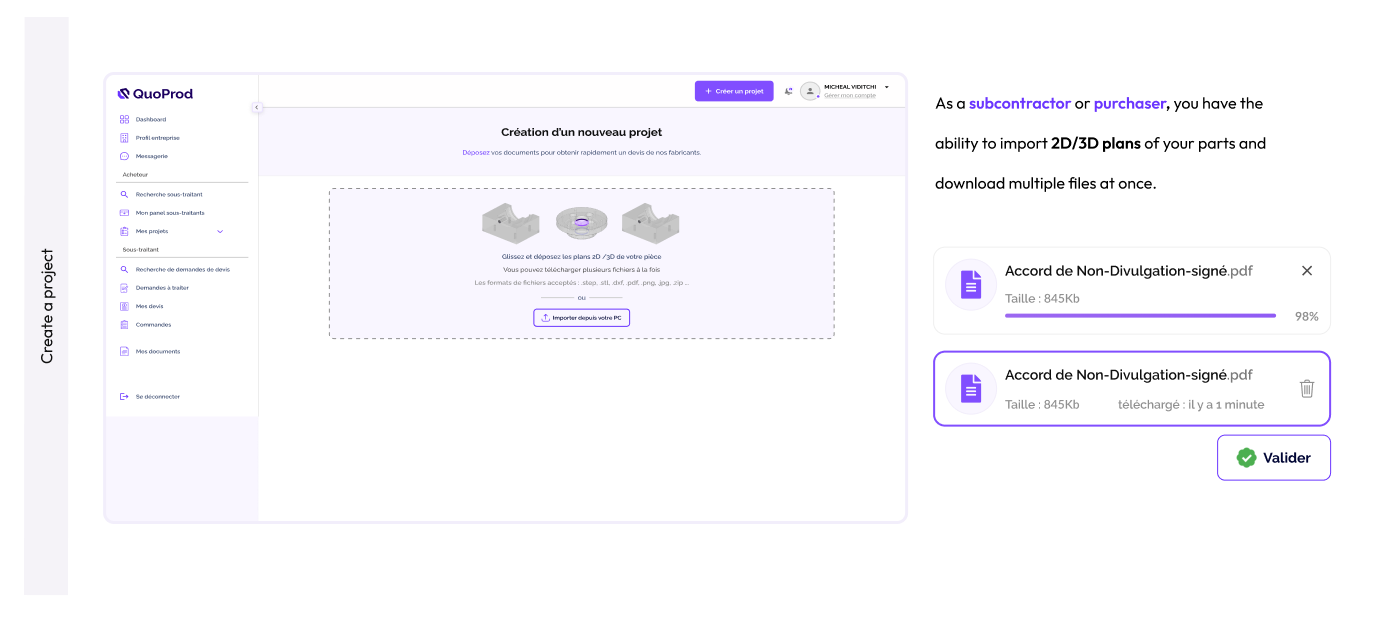Collapse the sidebar with the arrow chevron
Viewport: 1400px width, 624px height.
tap(258, 105)
